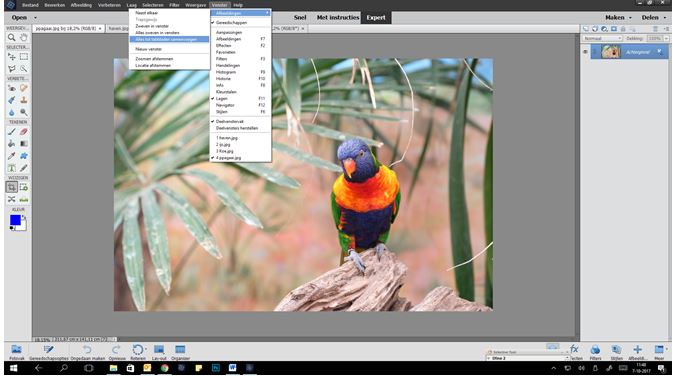Uncheck Gereedschappen in the Venster menu
The height and width of the screenshot is (376, 673).
click(x=240, y=22)
